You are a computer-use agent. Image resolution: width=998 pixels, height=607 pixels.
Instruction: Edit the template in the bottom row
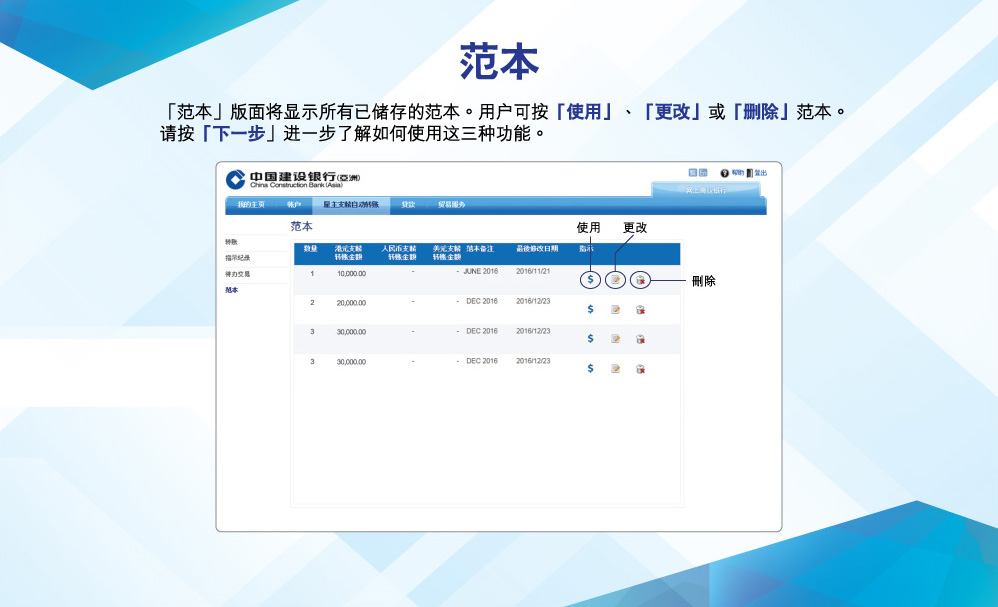click(x=616, y=369)
